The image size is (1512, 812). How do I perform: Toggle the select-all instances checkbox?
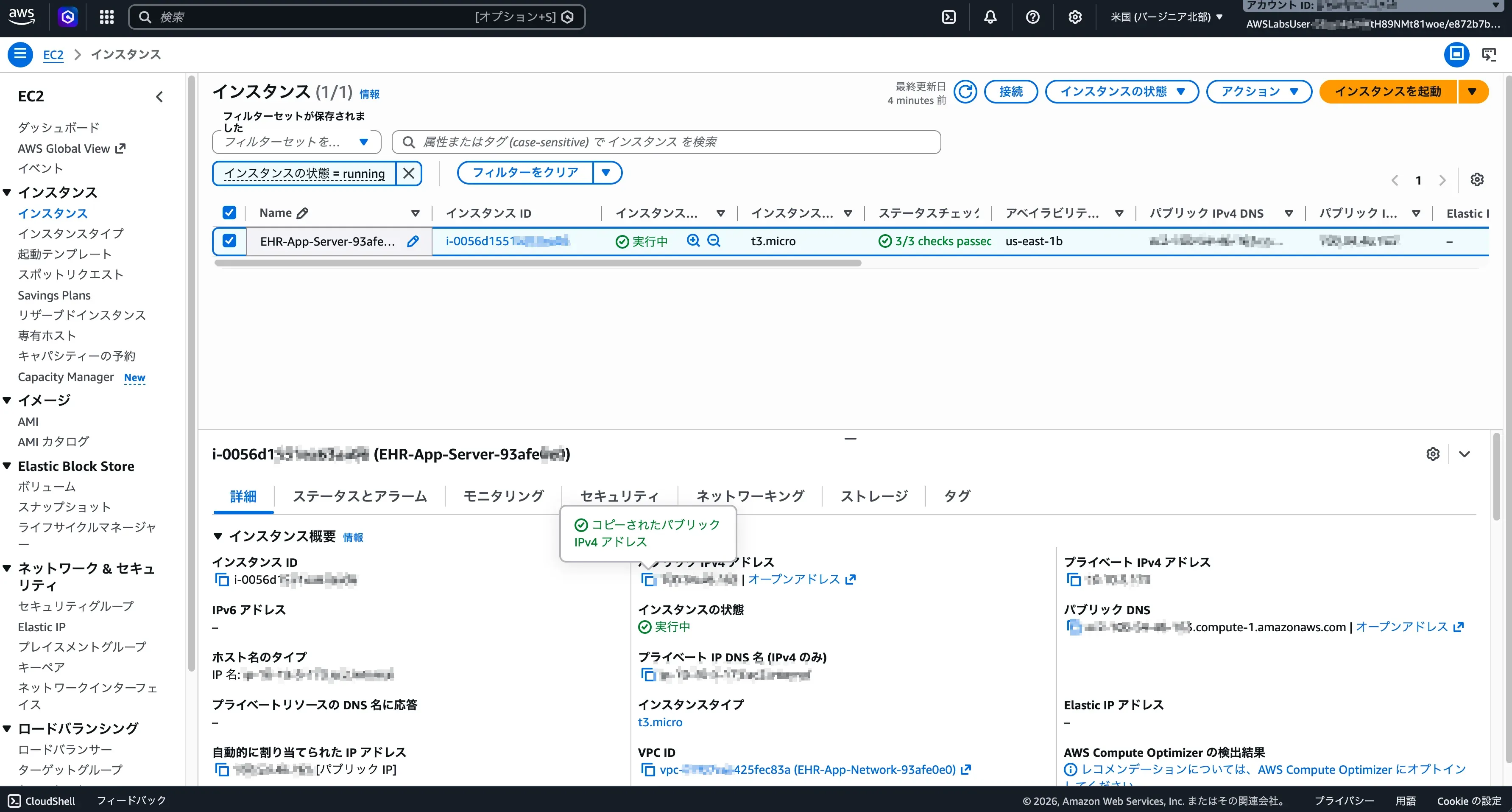coord(229,213)
